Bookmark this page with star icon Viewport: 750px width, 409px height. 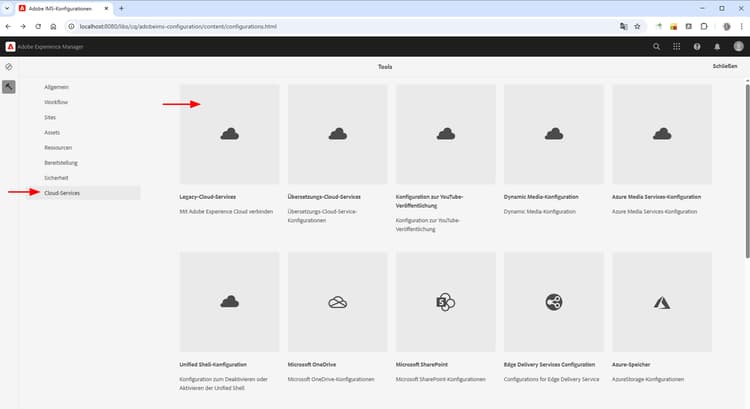[637, 26]
